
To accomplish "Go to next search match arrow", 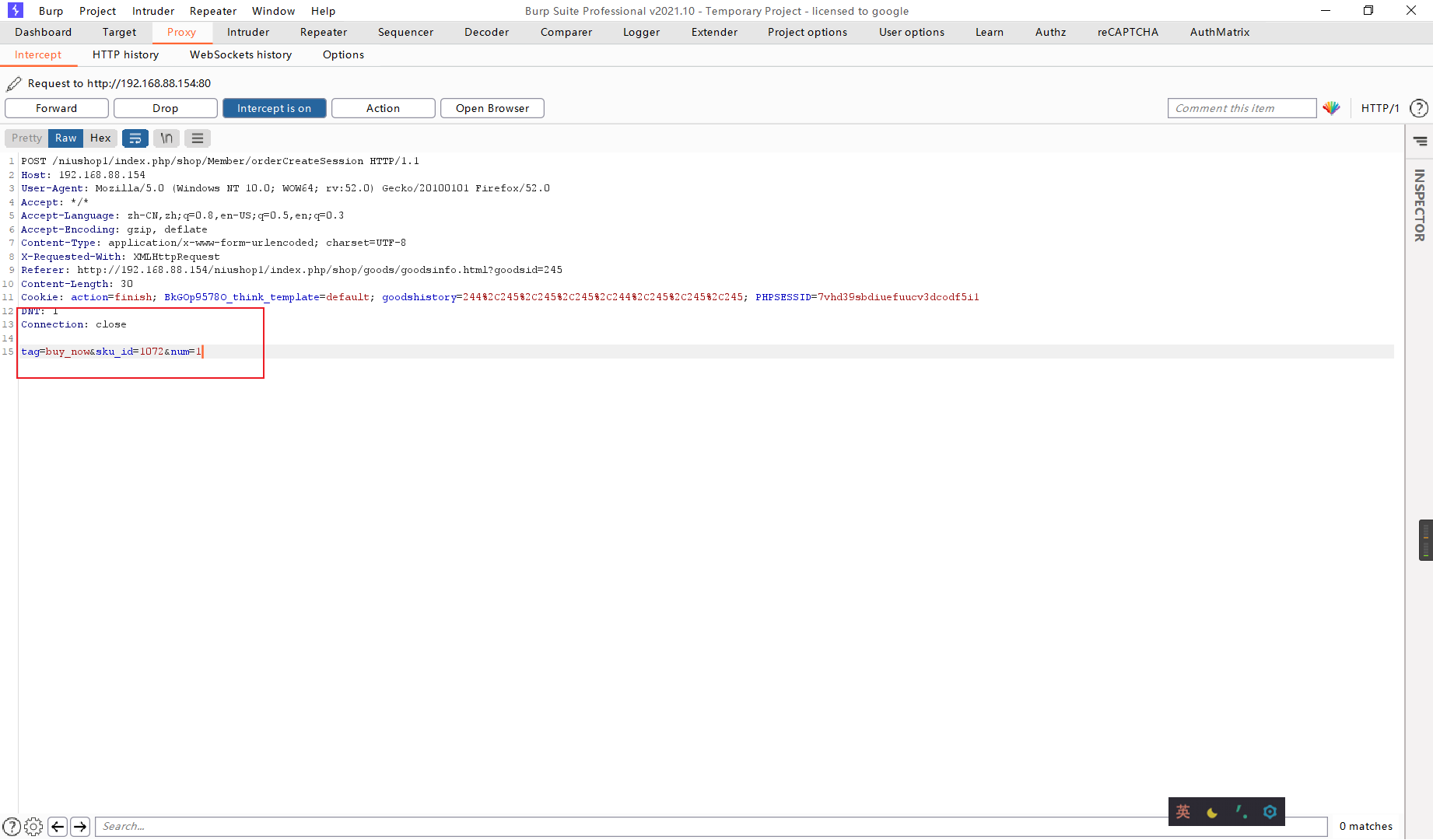I will [x=80, y=826].
